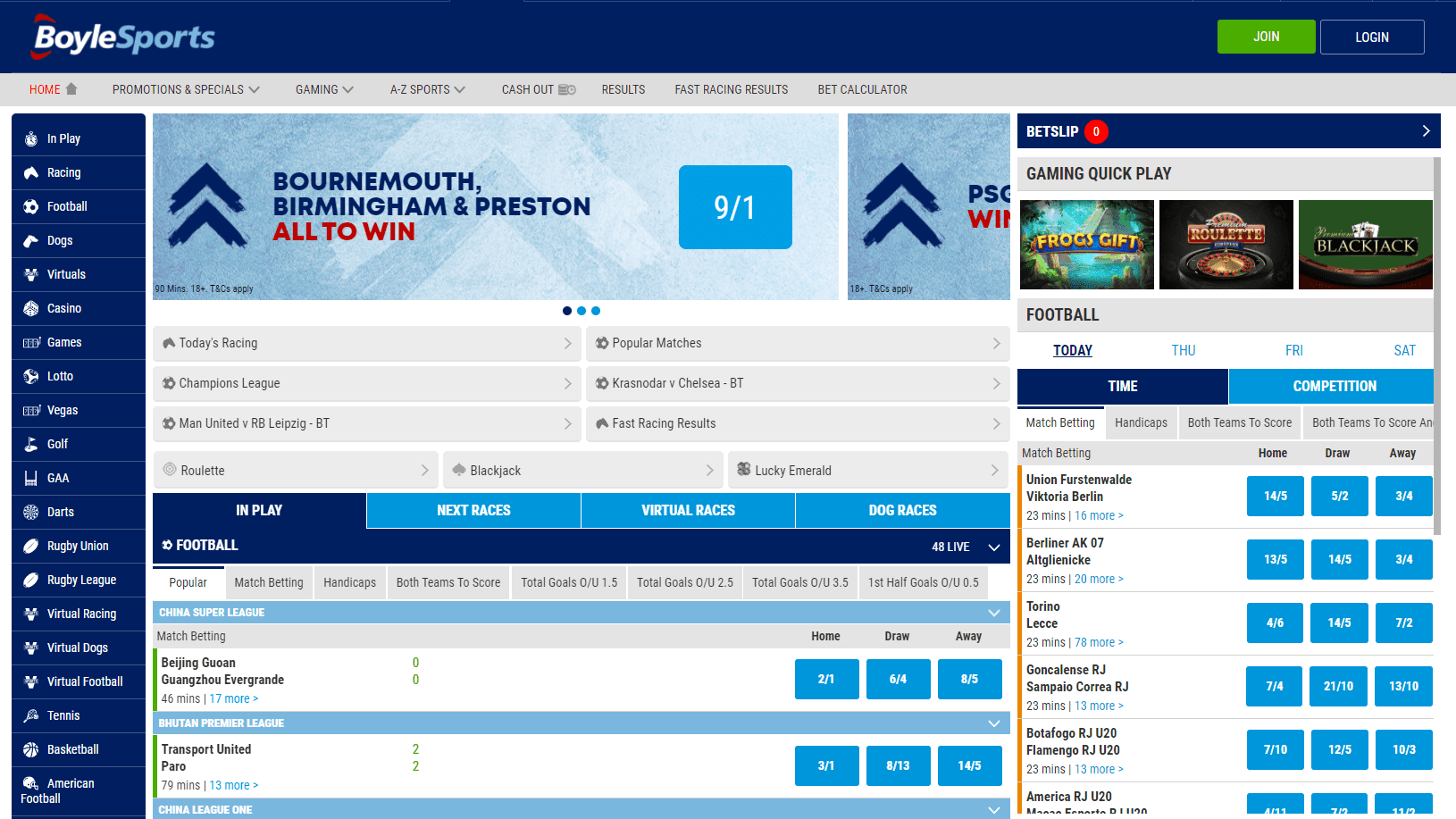Viewport: 1456px width, 819px height.
Task: Open '17 more' markets for Beijing Guoan
Action: pyautogui.click(x=233, y=698)
